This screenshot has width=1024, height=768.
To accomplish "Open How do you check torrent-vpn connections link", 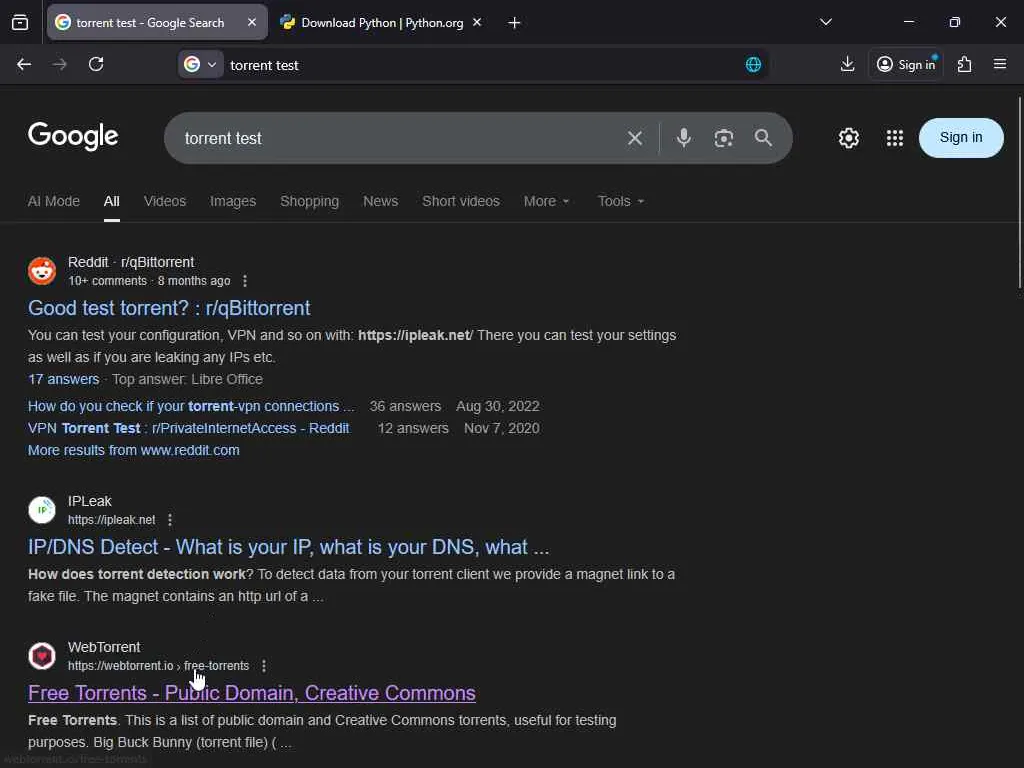I will [x=191, y=406].
